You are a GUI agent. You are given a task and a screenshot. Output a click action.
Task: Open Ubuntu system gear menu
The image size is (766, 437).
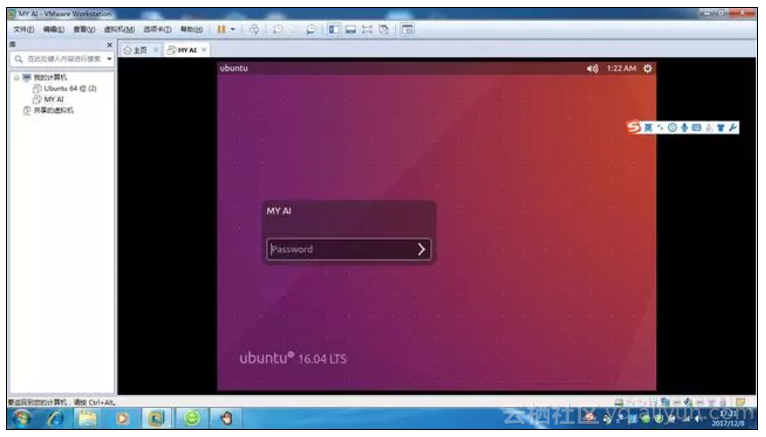pyautogui.click(x=647, y=68)
